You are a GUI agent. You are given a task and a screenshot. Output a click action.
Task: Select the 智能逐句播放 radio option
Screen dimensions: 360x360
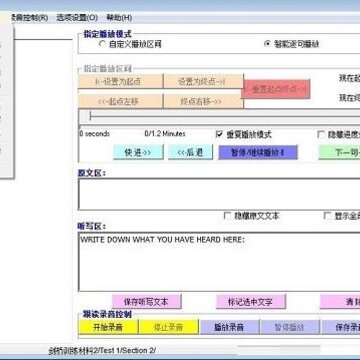click(291, 44)
